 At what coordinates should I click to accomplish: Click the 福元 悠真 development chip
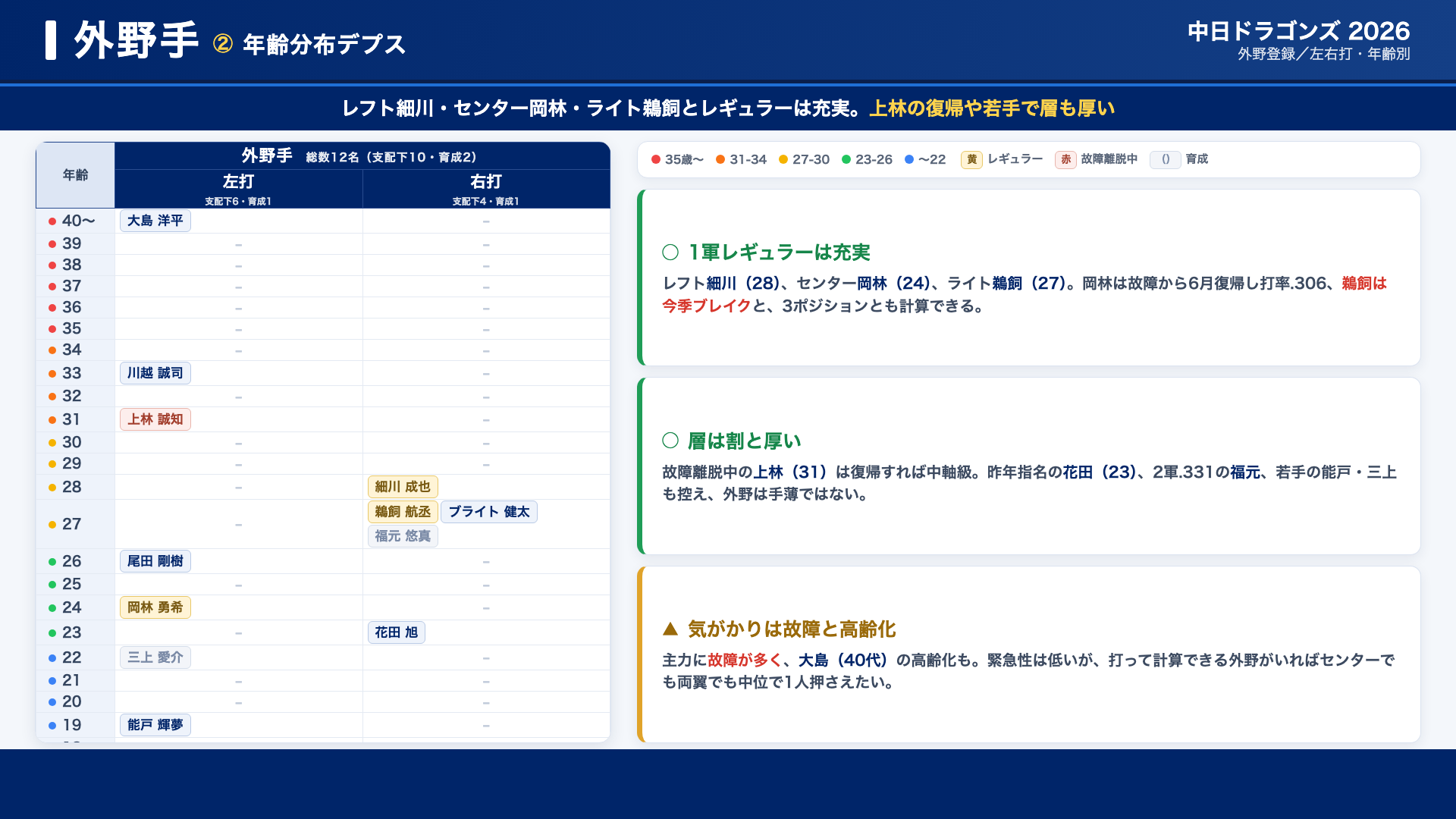point(403,536)
